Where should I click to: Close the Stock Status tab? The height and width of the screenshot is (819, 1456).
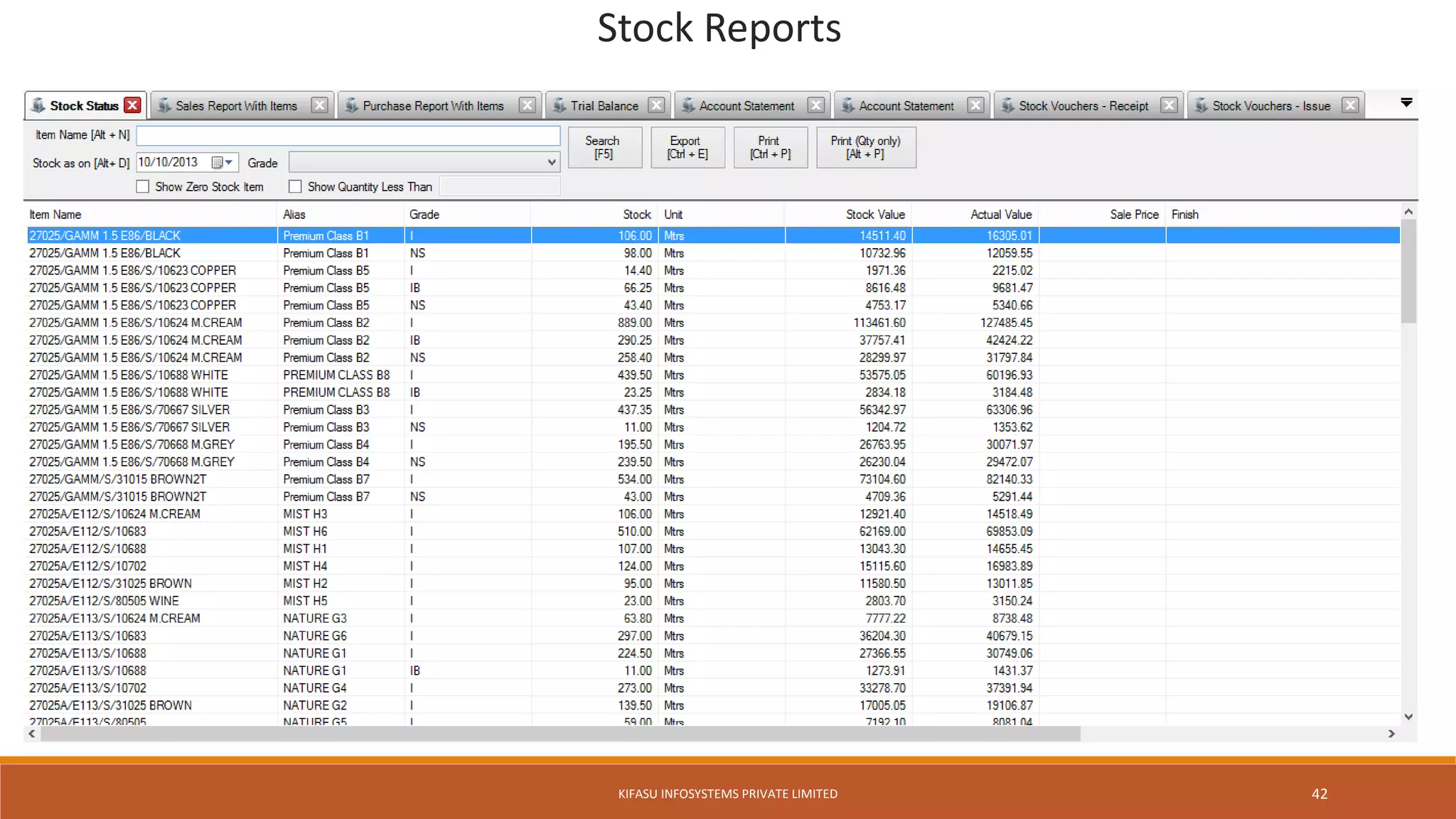click(132, 105)
